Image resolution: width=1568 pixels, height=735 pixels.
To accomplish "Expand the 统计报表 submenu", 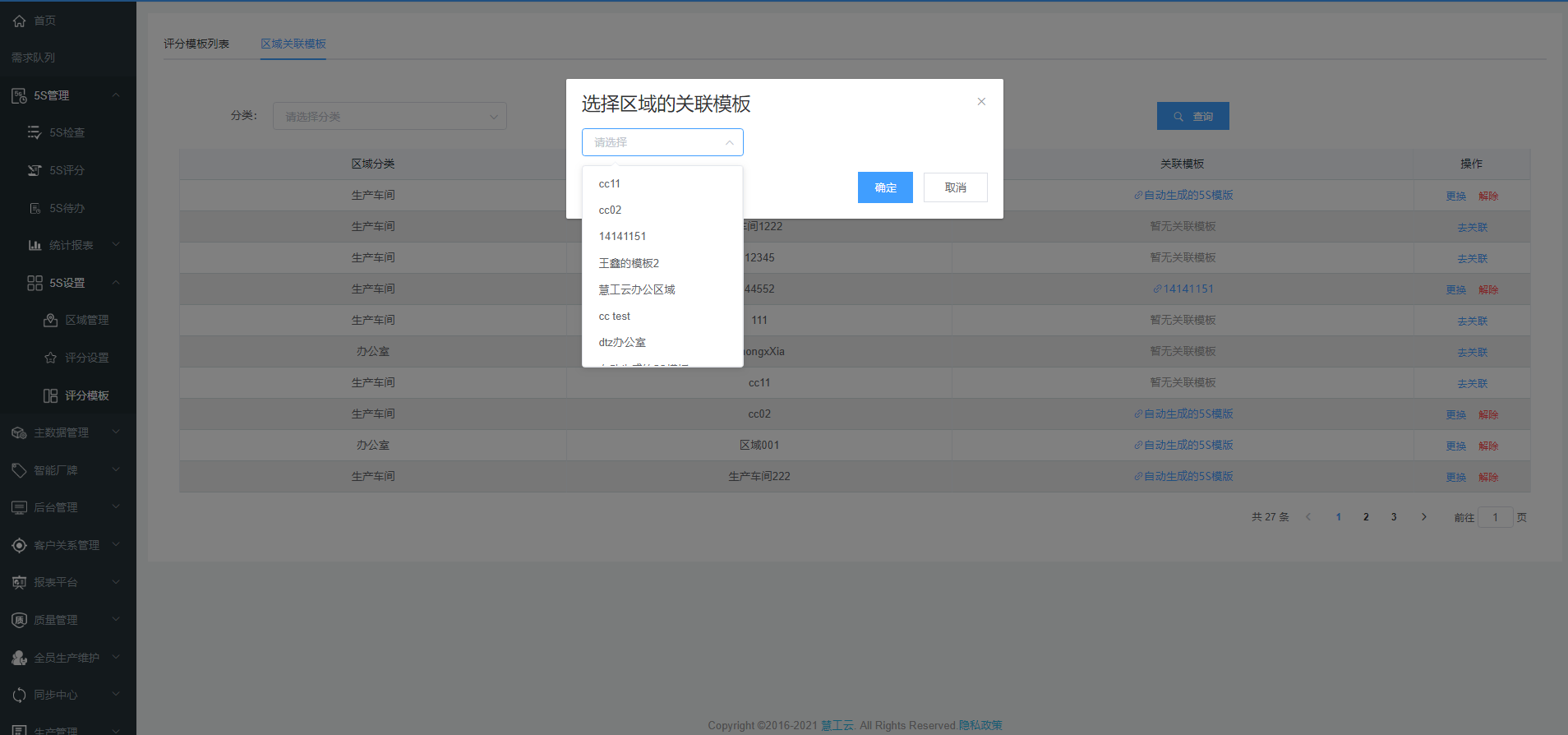I will pos(116,245).
